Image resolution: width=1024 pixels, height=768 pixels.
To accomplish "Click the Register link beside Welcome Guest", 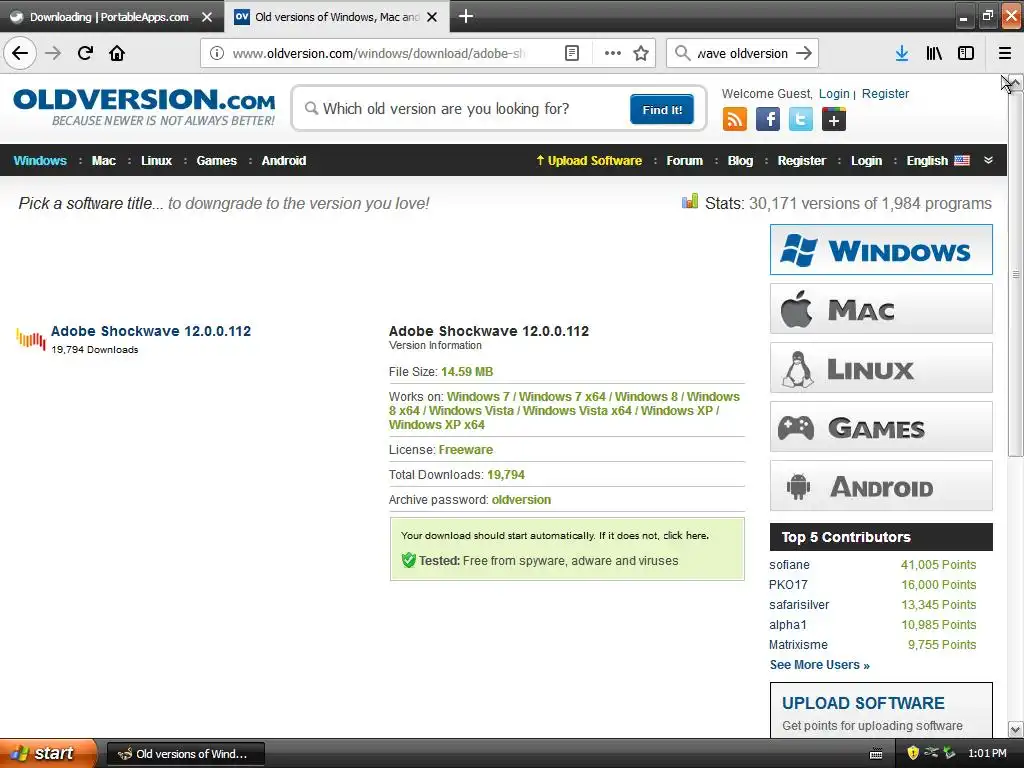I will click(x=885, y=93).
